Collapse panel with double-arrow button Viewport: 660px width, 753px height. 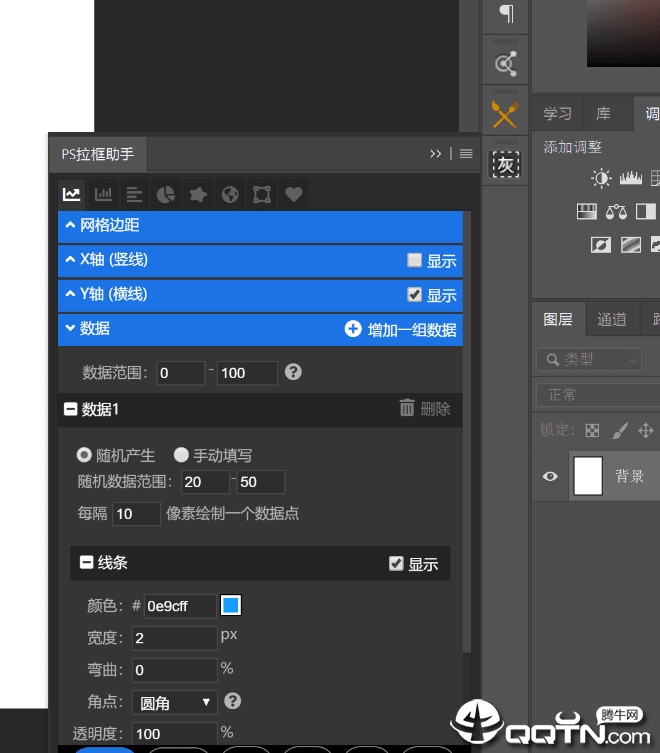(435, 154)
